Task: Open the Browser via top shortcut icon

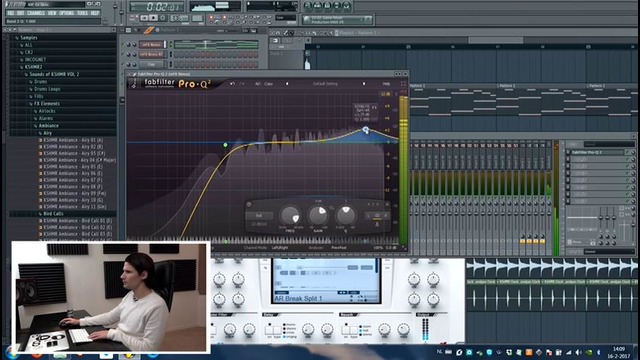Action: tap(337, 6)
